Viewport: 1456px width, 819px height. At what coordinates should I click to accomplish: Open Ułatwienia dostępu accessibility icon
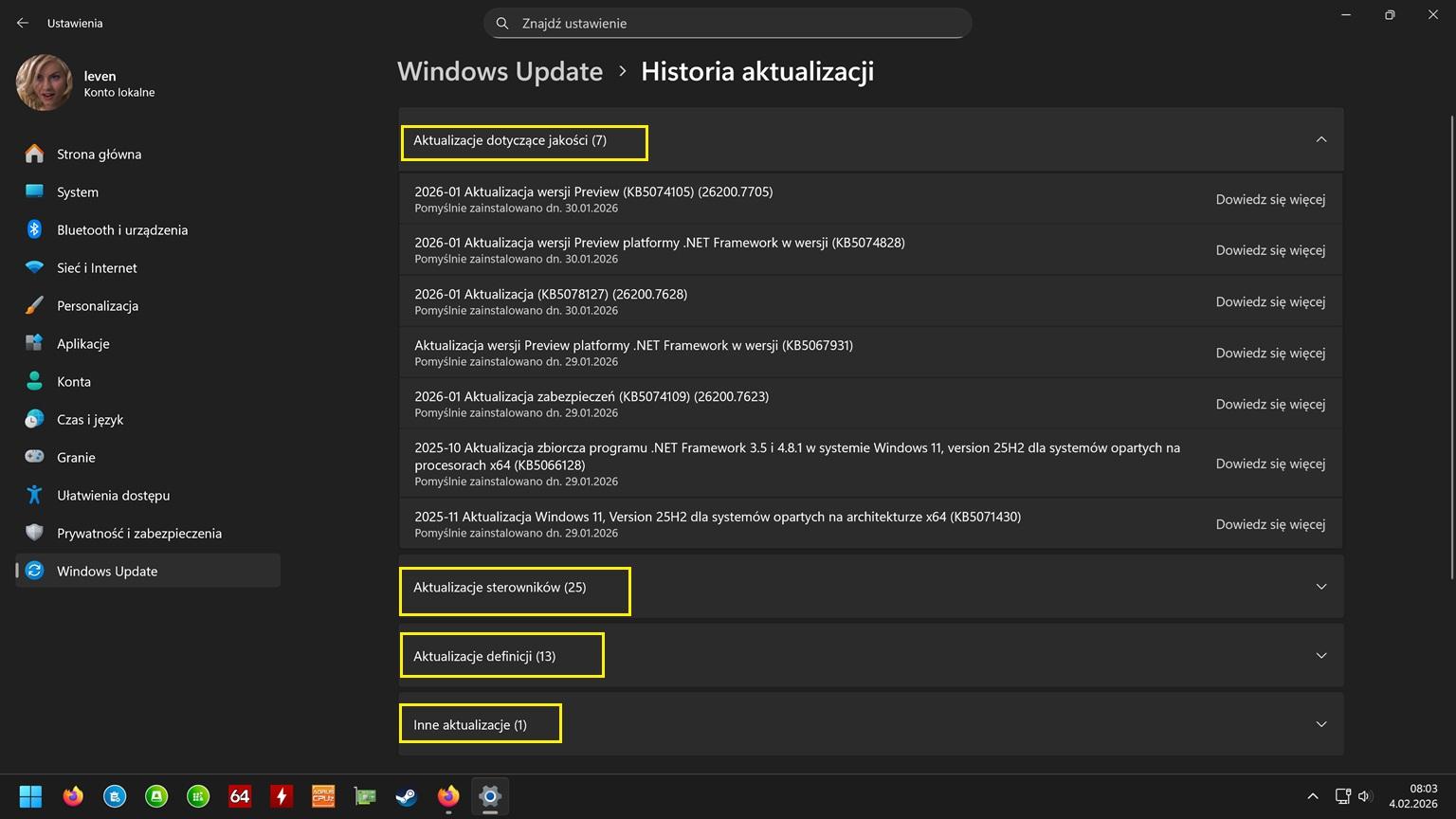34,495
